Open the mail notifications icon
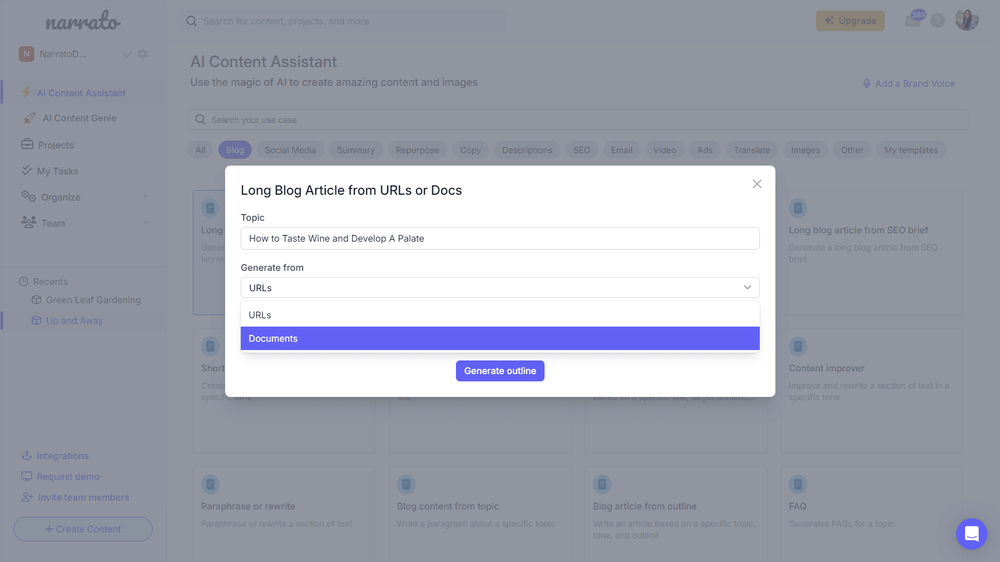Image resolution: width=1000 pixels, height=562 pixels. click(913, 20)
